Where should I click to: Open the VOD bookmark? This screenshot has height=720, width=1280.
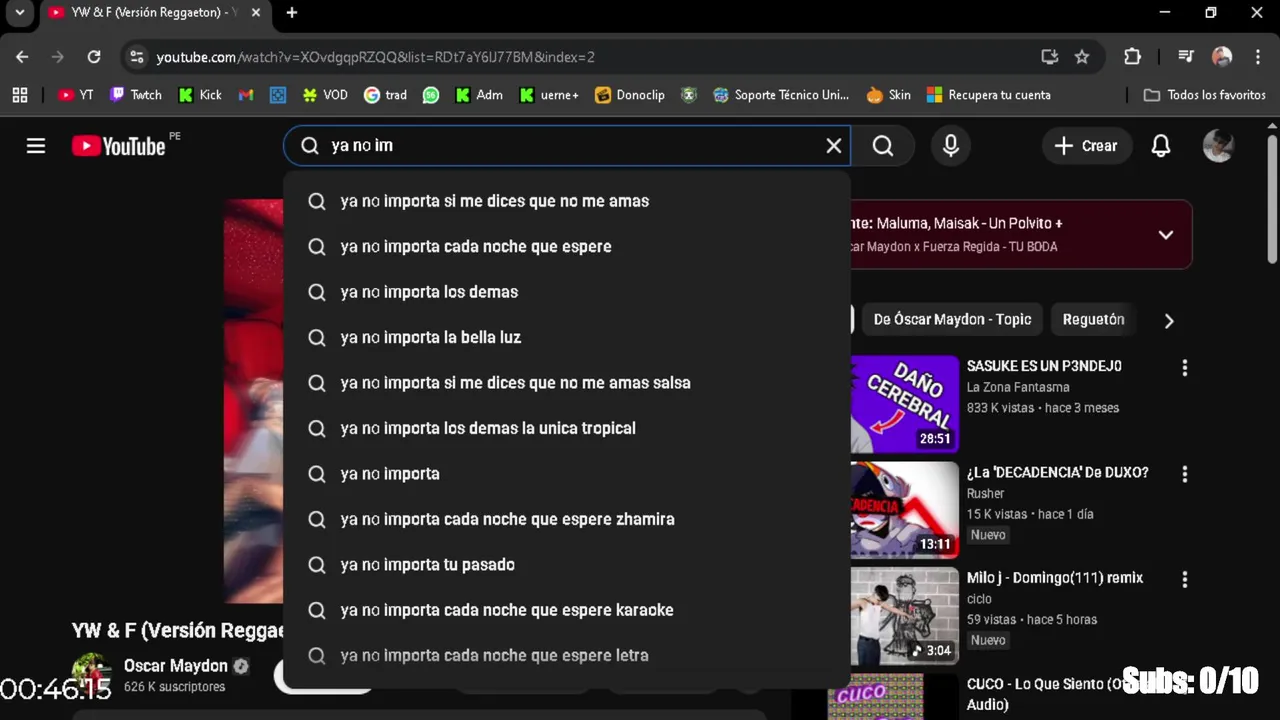pyautogui.click(x=325, y=95)
